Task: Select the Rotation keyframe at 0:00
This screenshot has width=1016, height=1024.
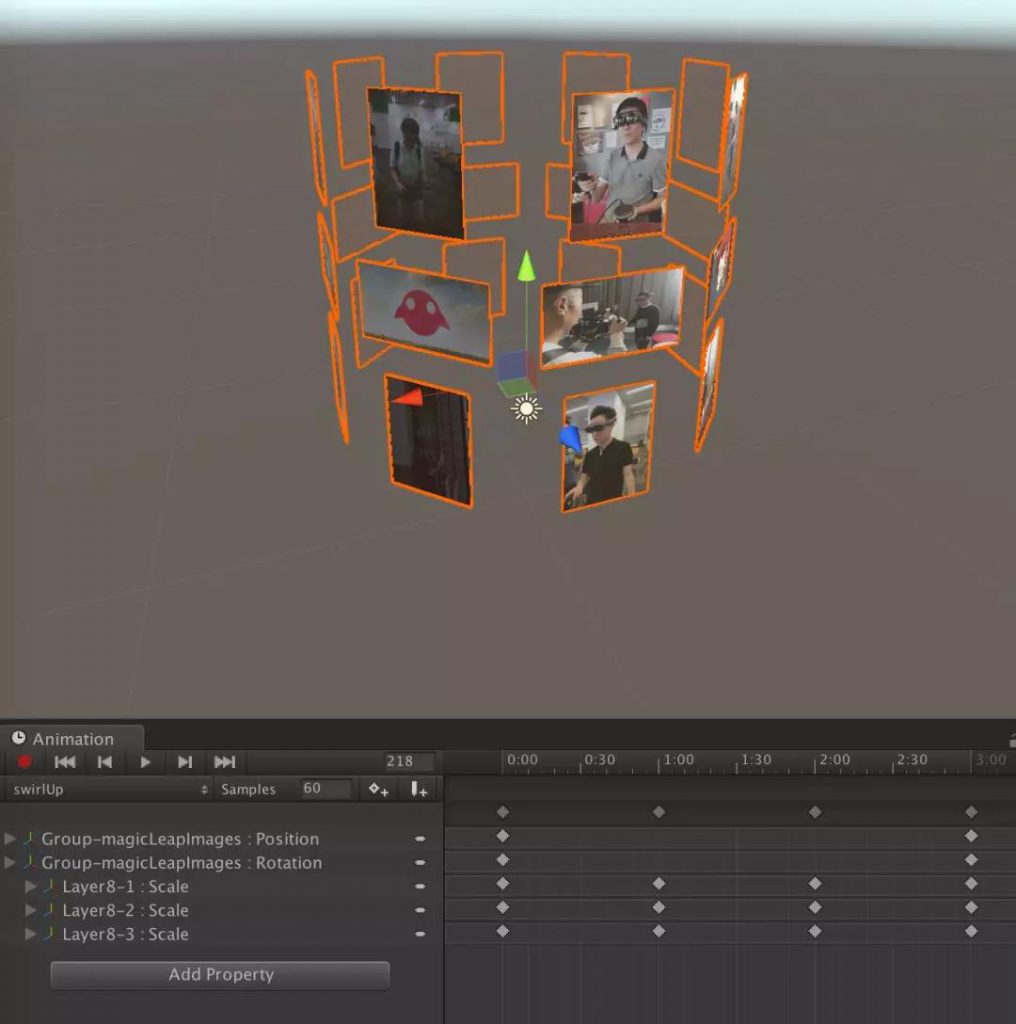Action: click(x=502, y=859)
